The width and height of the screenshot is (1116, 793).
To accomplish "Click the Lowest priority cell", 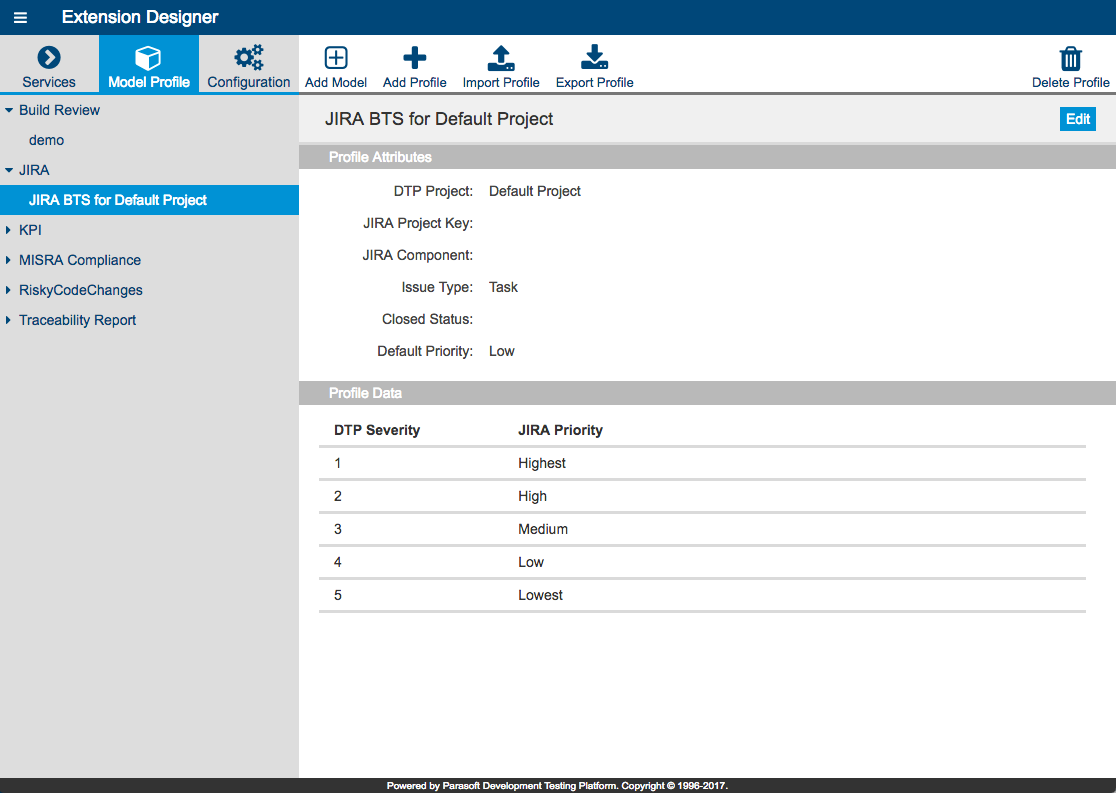I will click(540, 595).
